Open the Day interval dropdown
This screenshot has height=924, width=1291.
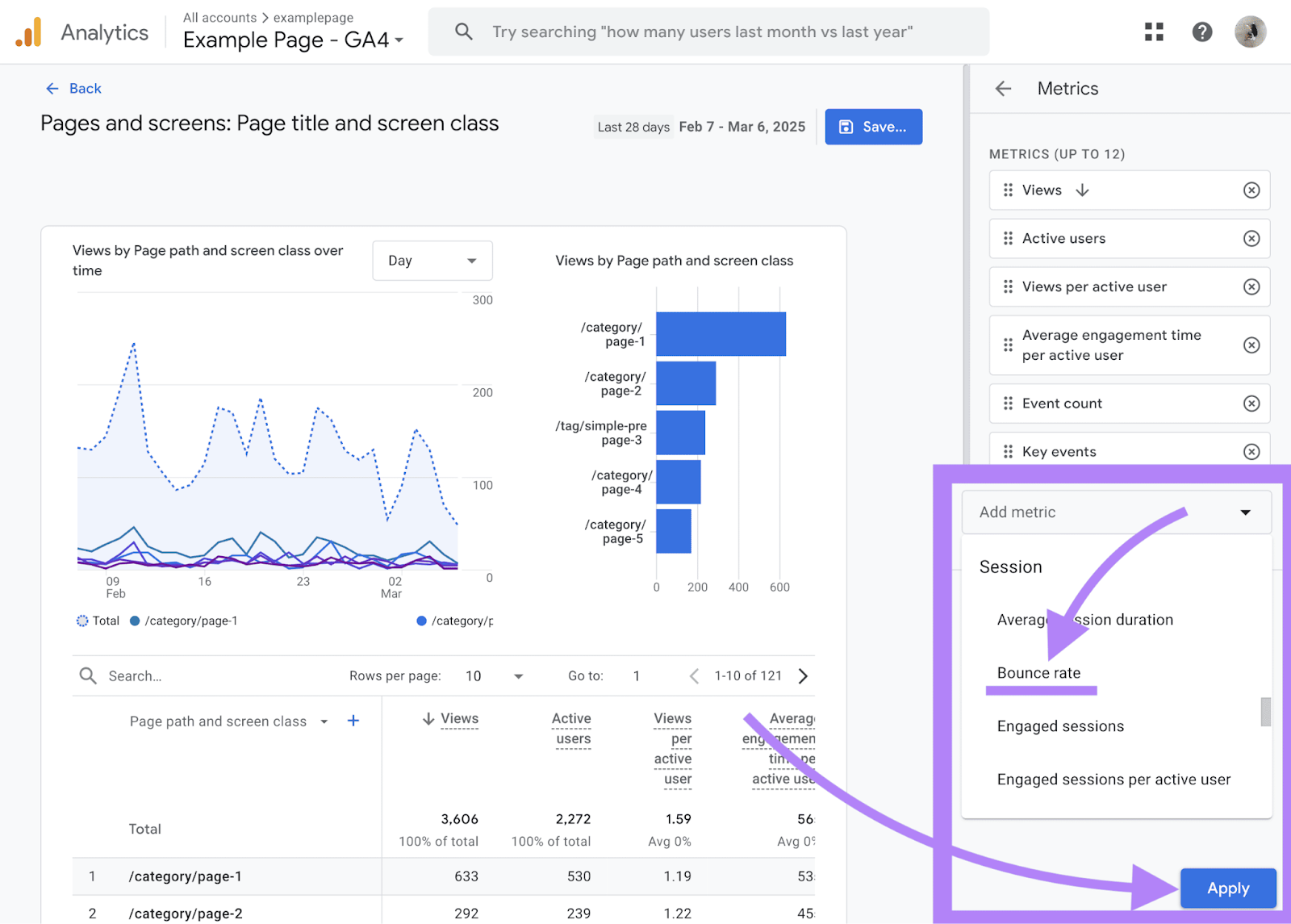coord(432,260)
